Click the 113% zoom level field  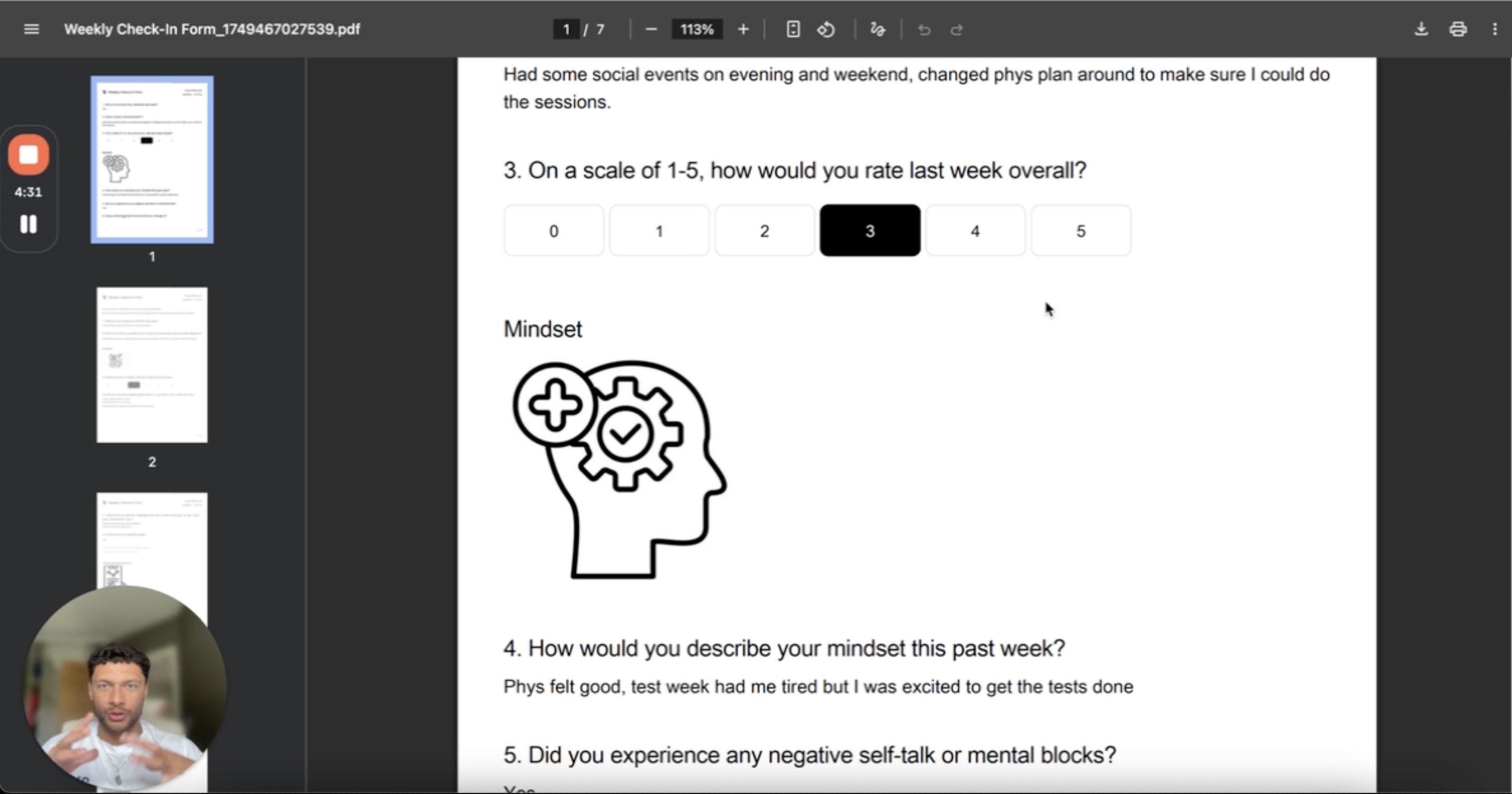point(697,29)
